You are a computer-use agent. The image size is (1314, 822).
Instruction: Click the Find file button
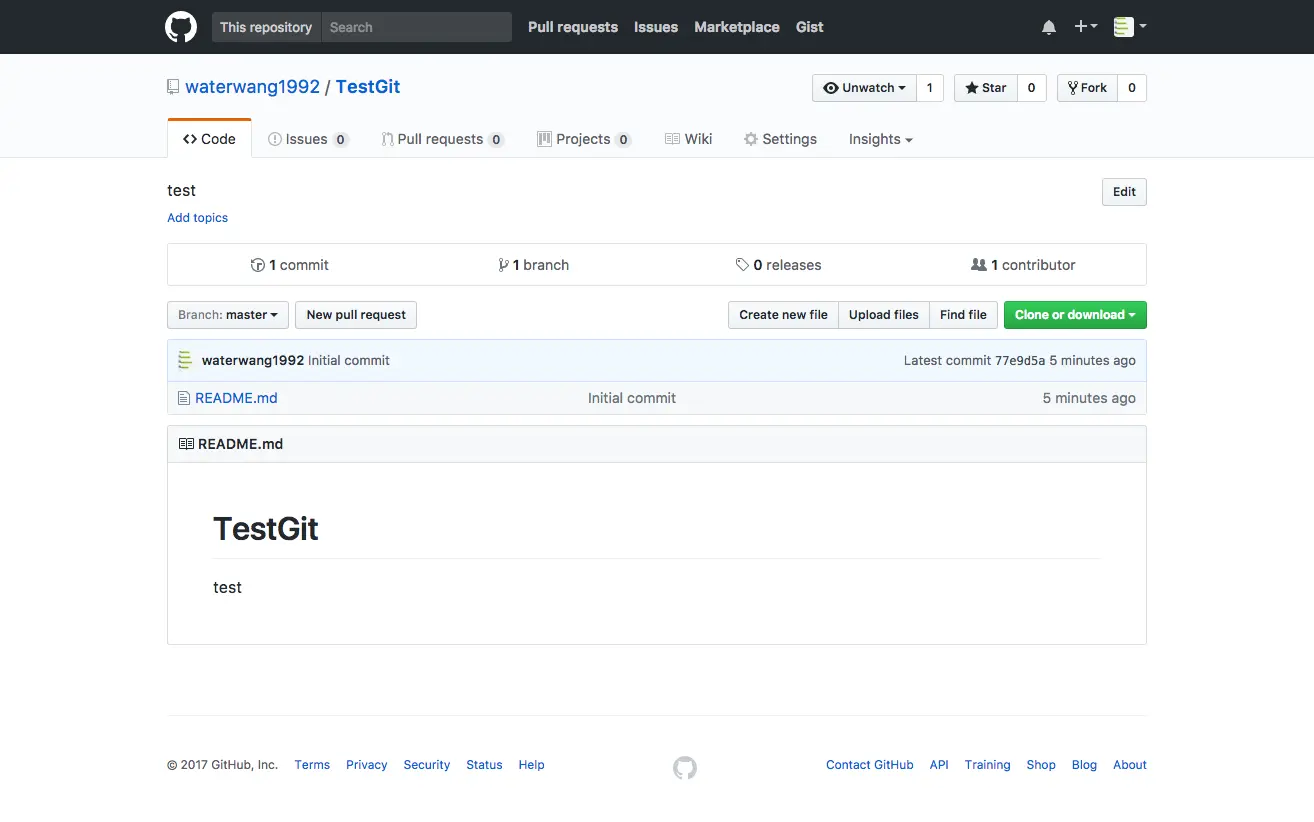[x=963, y=315]
